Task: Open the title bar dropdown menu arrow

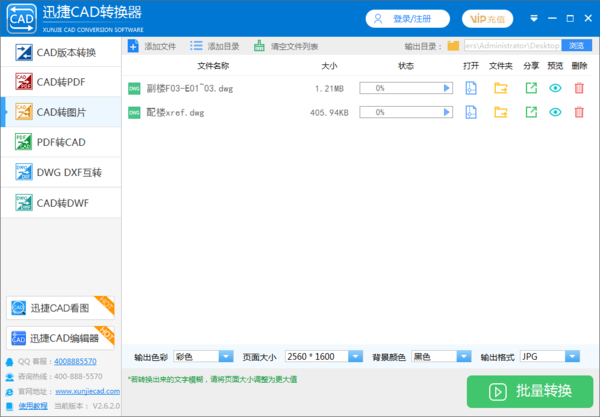Action: tap(534, 18)
